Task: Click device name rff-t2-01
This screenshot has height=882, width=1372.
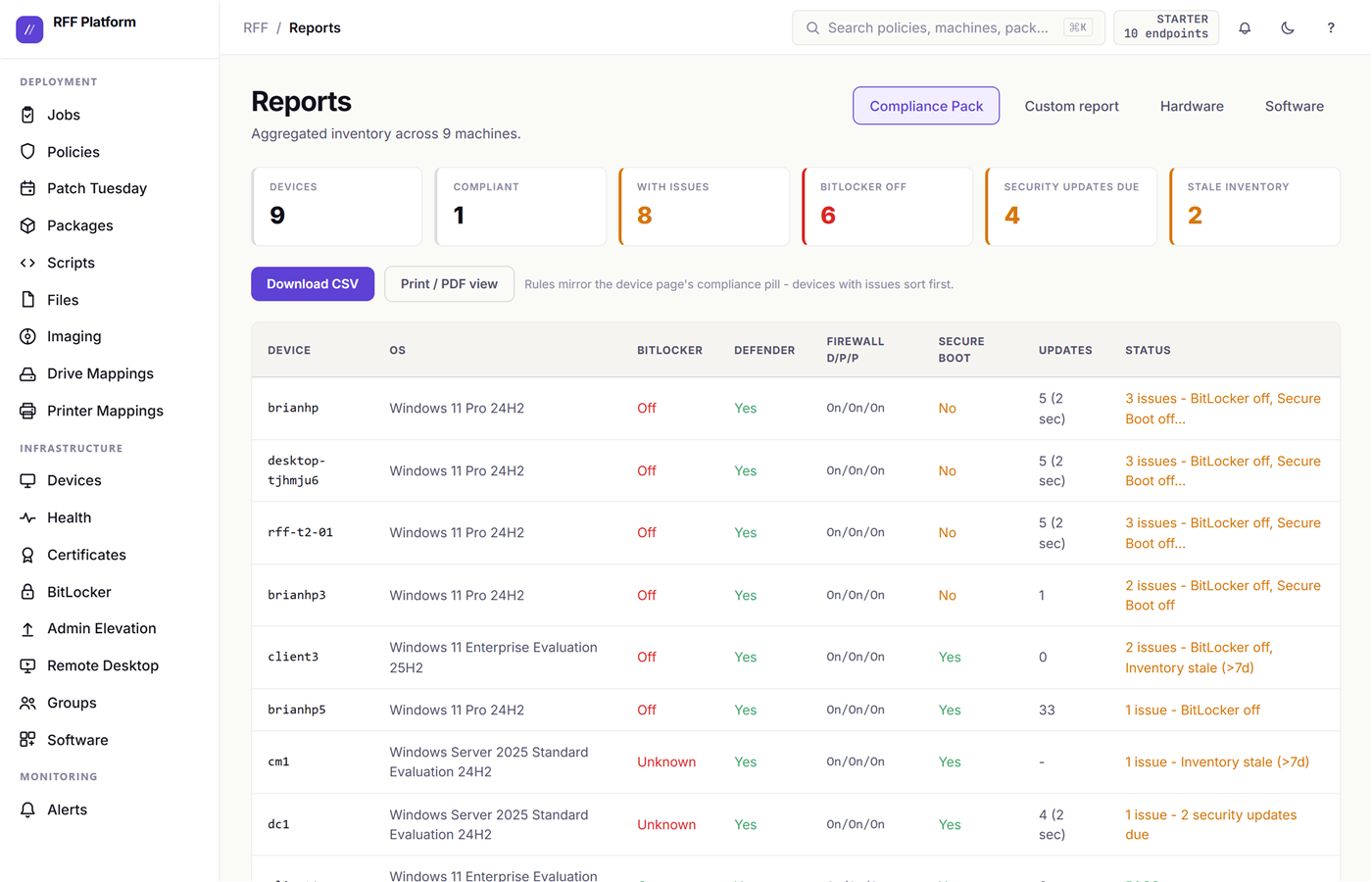Action: coord(300,532)
